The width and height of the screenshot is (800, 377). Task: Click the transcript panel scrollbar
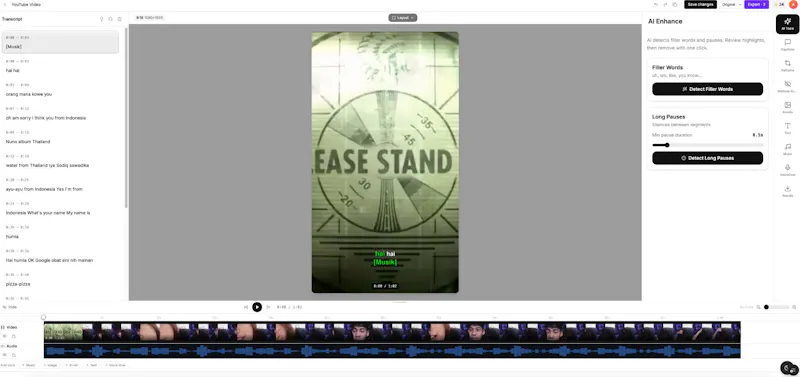click(x=126, y=118)
